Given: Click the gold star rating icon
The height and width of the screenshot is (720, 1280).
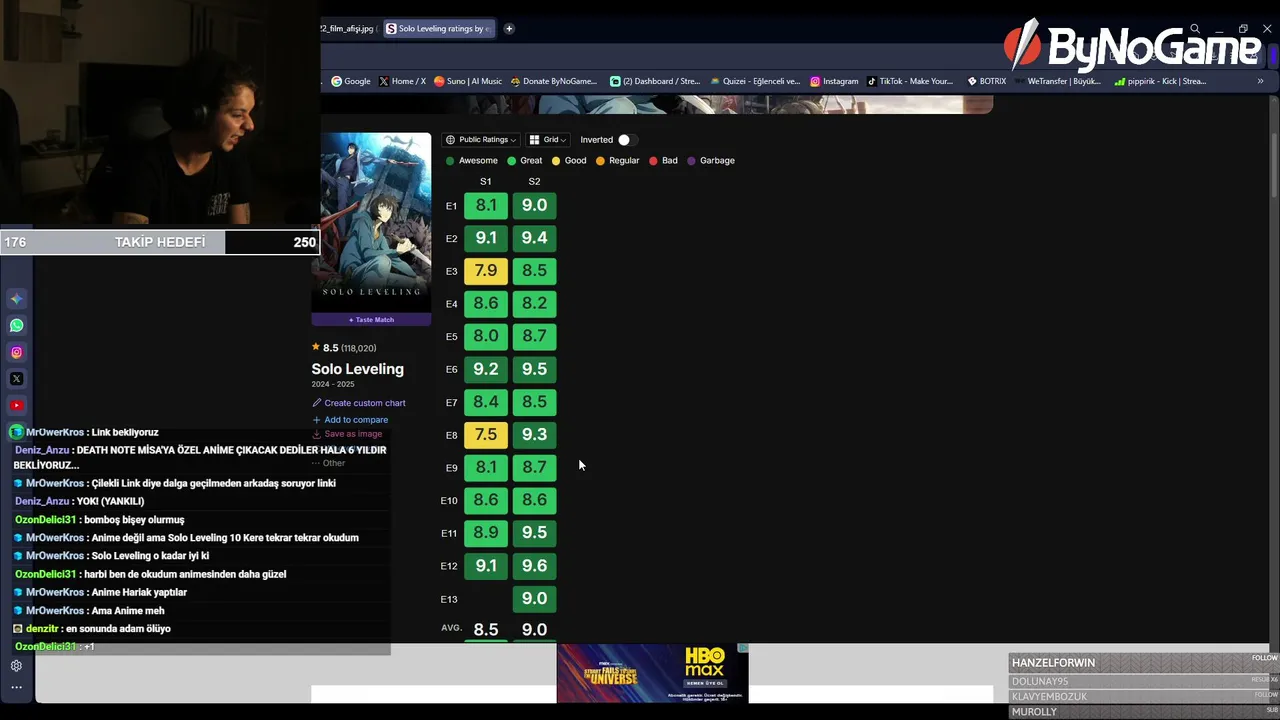Looking at the screenshot, I should [316, 347].
